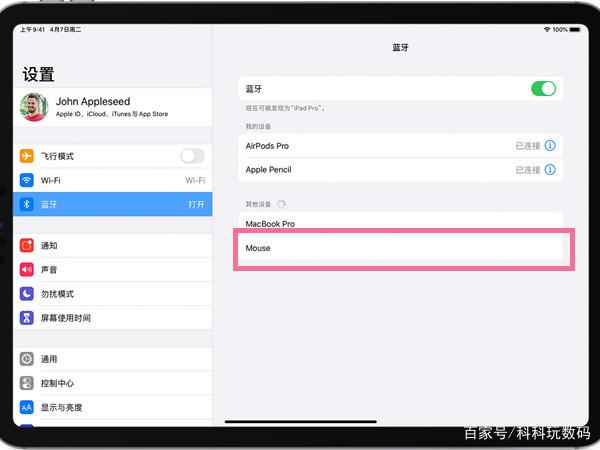Image resolution: width=600 pixels, height=450 pixels.
Task: Open 屏幕使用时间 settings
Action: 112,318
